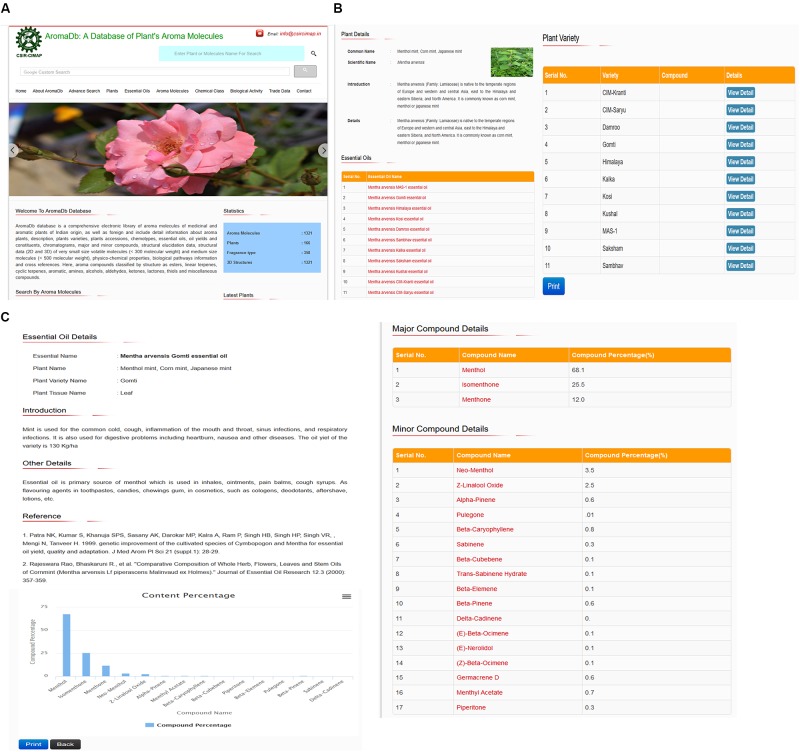This screenshot has height=752, width=800.
Task: Go to previous slide with the left carousel arrow
Action: 13,150
